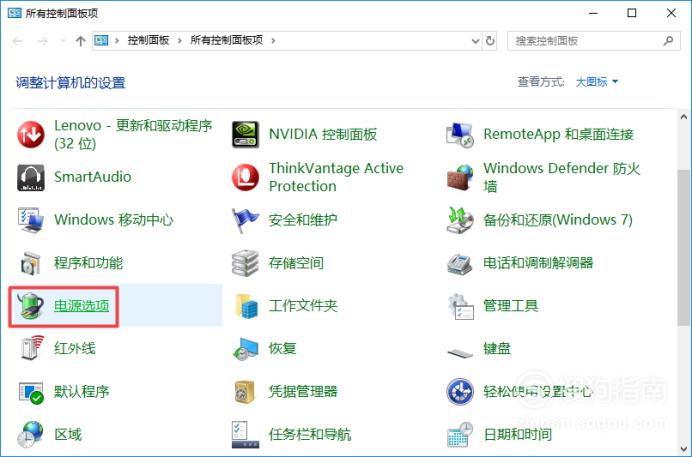Expand the address bar history dropdown
The width and height of the screenshot is (692, 457).
(475, 41)
